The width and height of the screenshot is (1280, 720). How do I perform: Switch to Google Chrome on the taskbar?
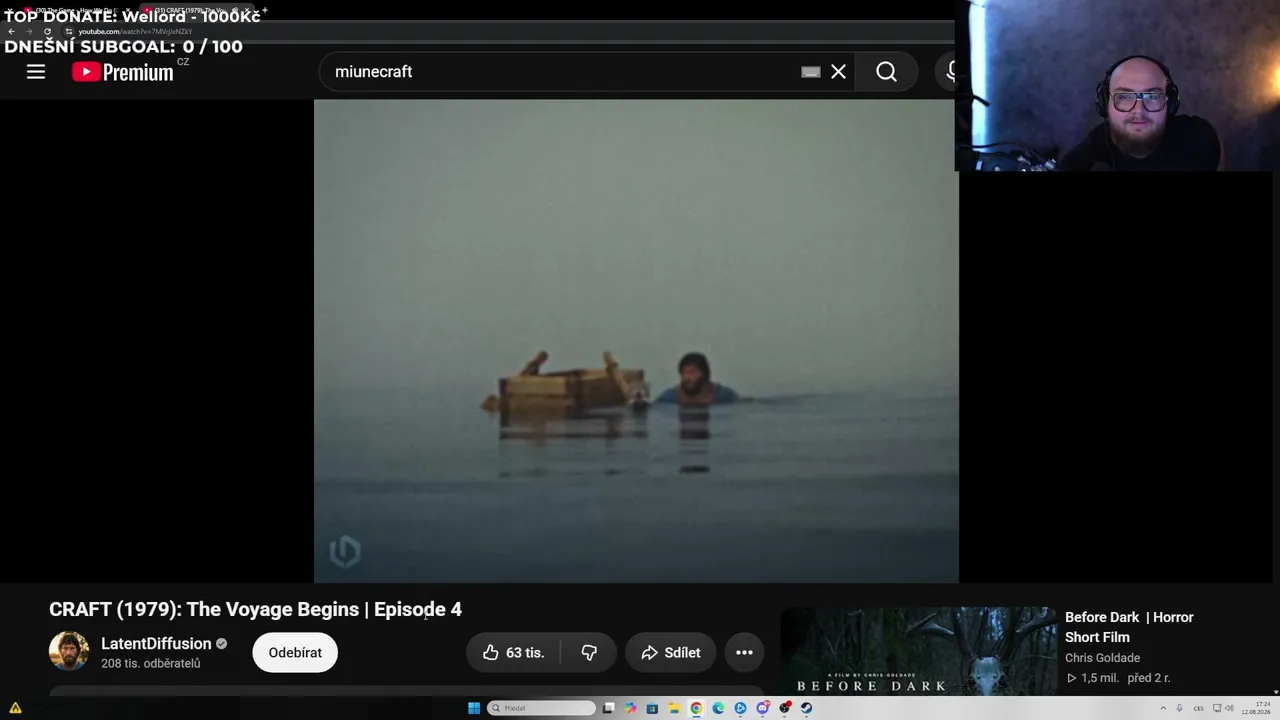coord(696,708)
